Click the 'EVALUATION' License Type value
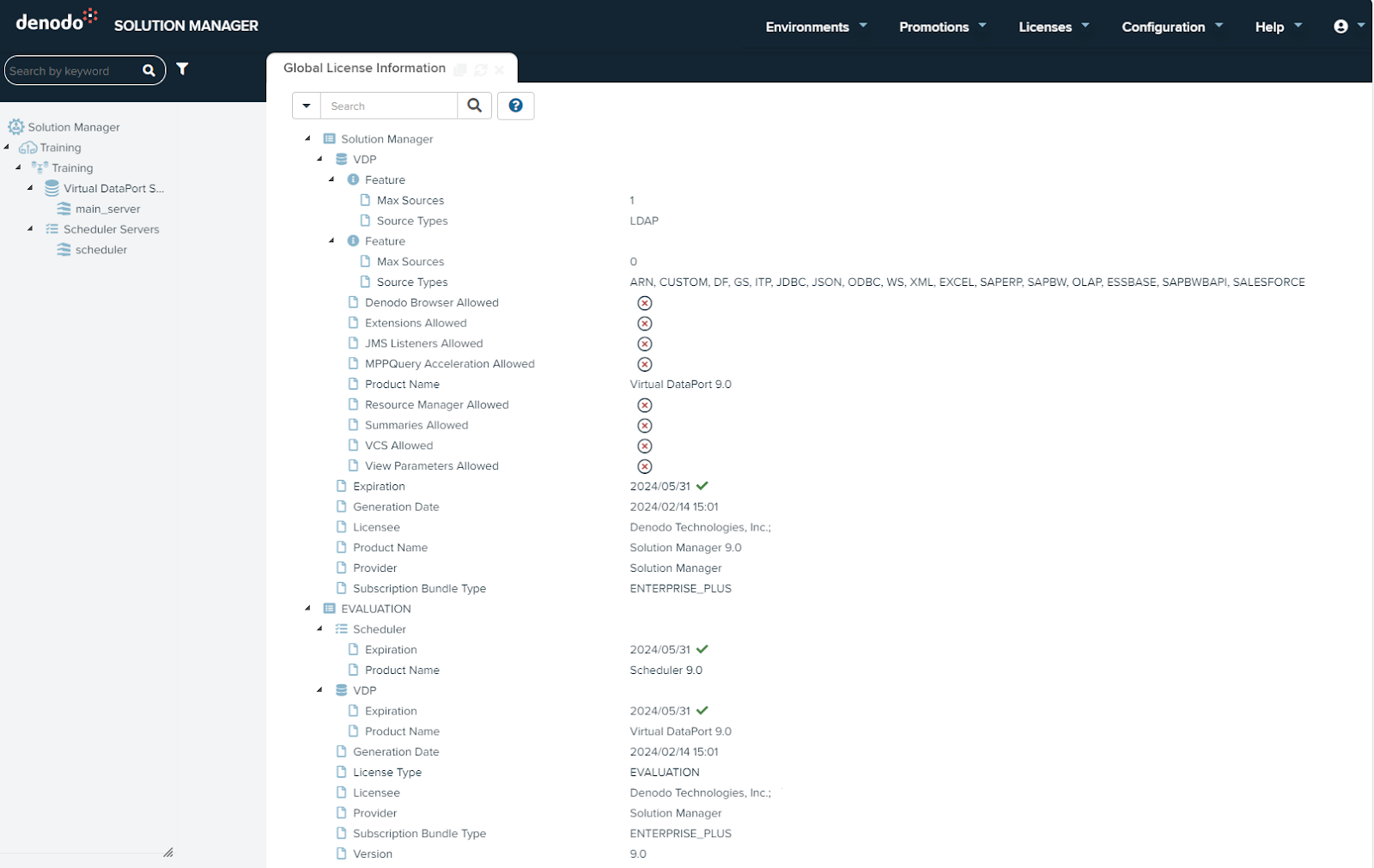The width and height of the screenshot is (1374, 868). 665,772
